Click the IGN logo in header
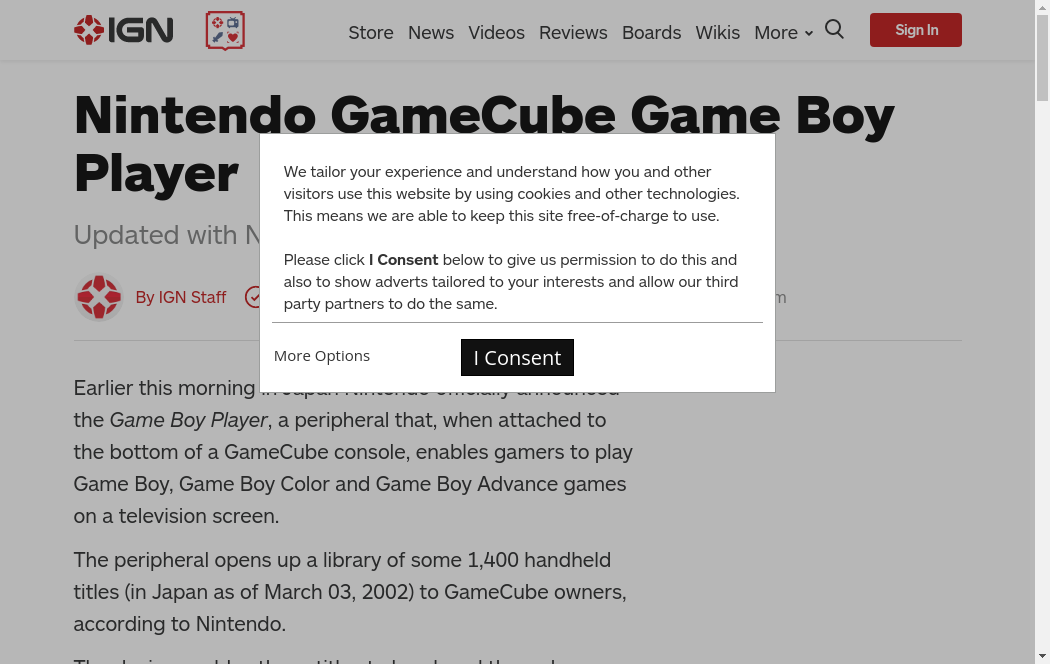Viewport: 1050px width, 664px height. [x=124, y=30]
